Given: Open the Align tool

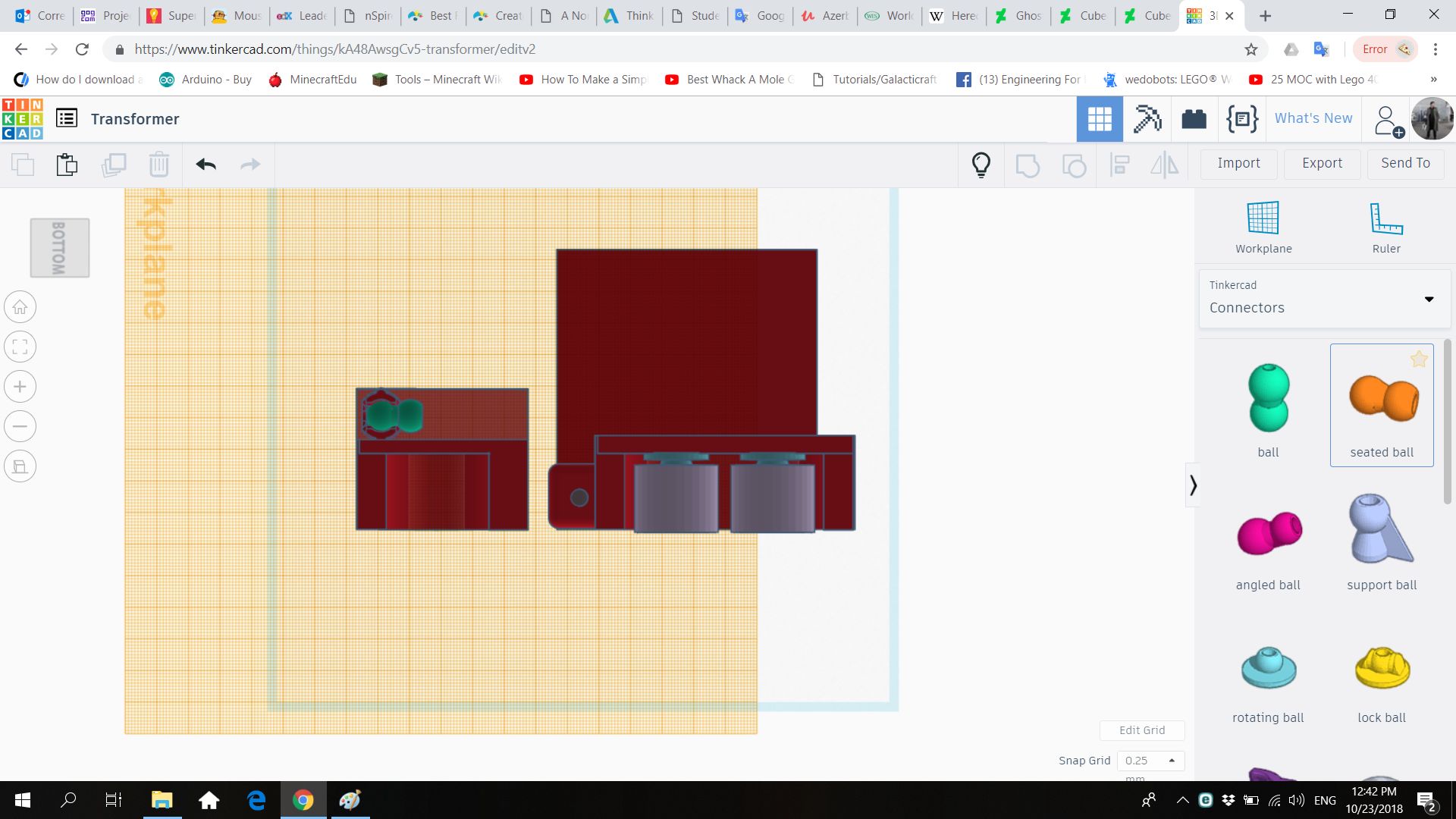Looking at the screenshot, I should coord(1120,165).
